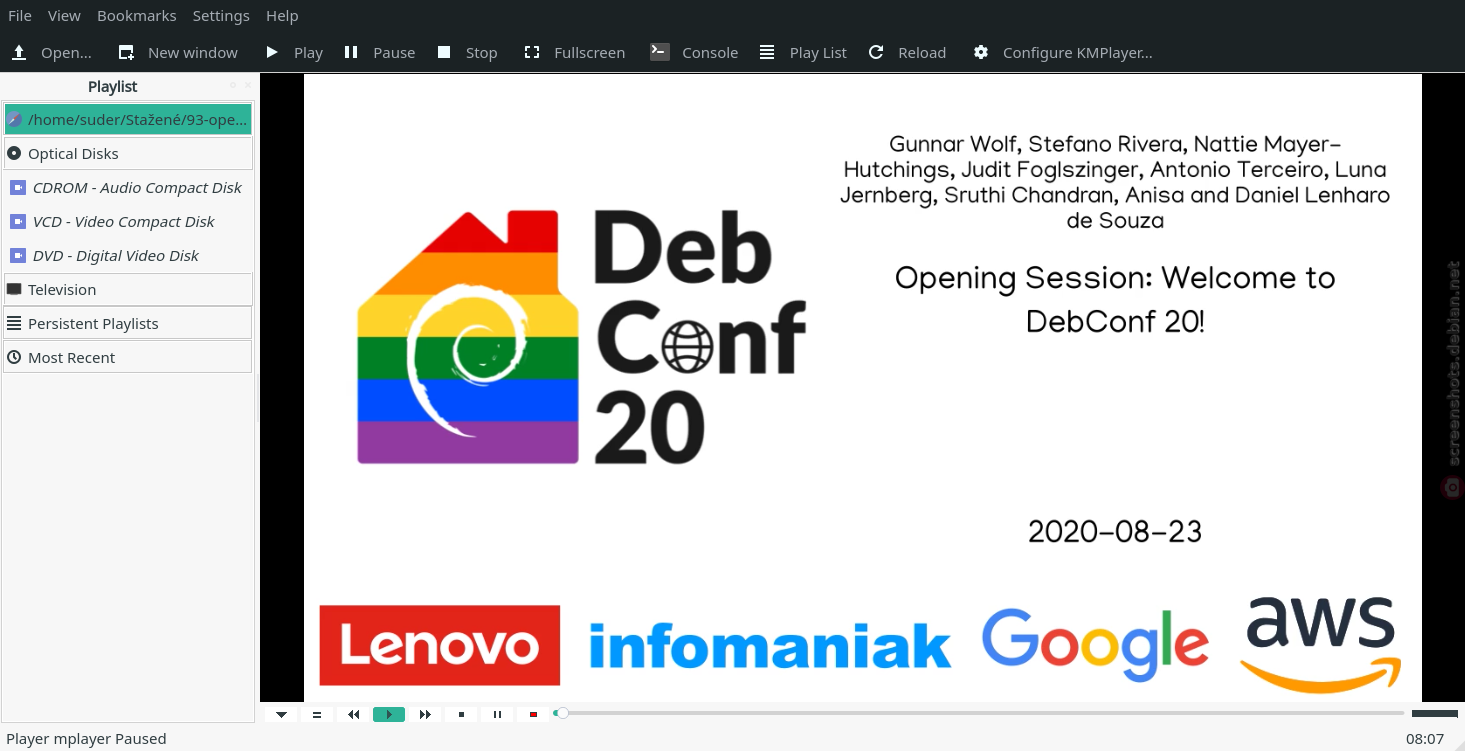Select the /home/suder/Stažené/93-ope... playlist entry
The height and width of the screenshot is (751, 1465).
tap(128, 120)
